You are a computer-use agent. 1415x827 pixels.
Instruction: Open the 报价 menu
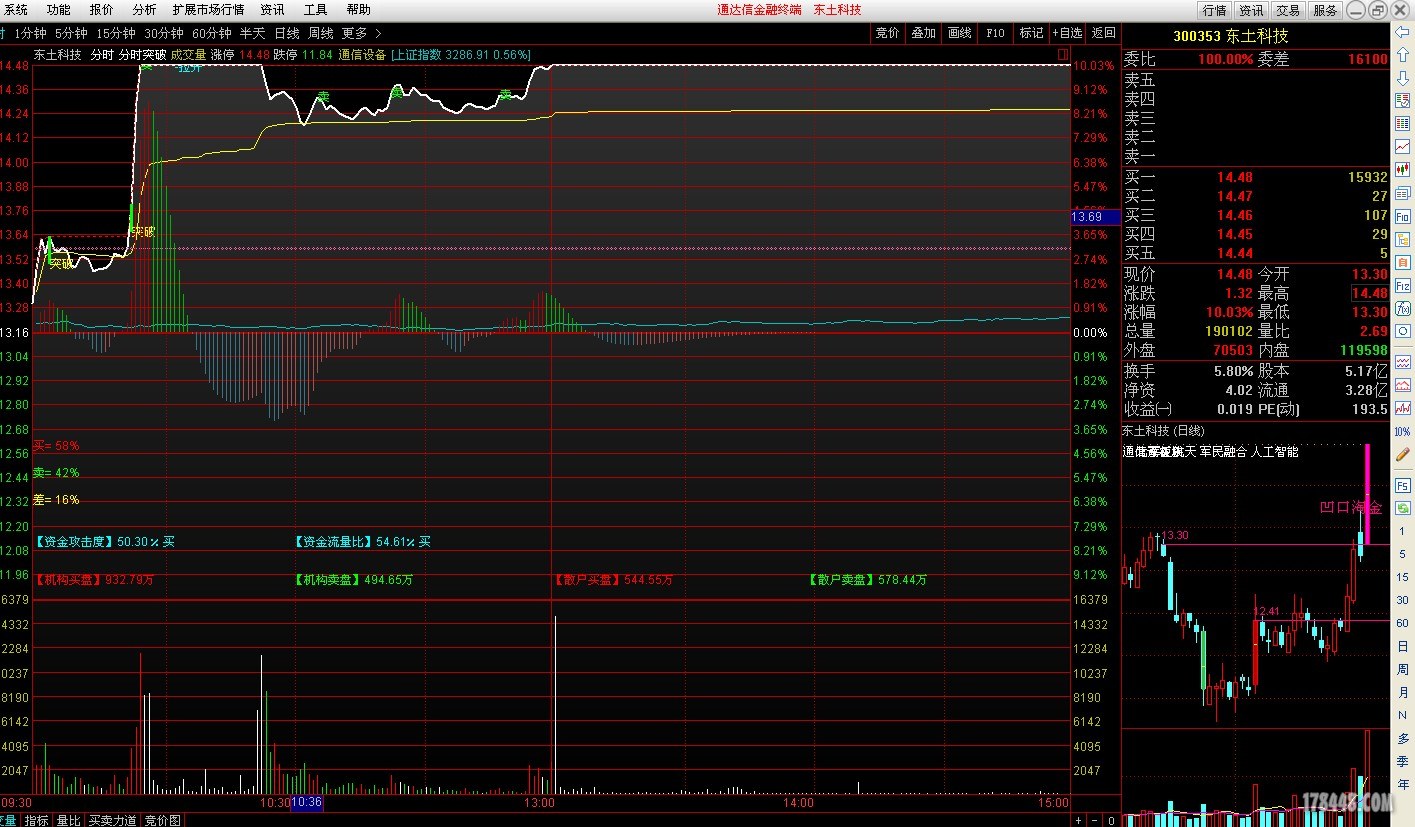point(102,9)
